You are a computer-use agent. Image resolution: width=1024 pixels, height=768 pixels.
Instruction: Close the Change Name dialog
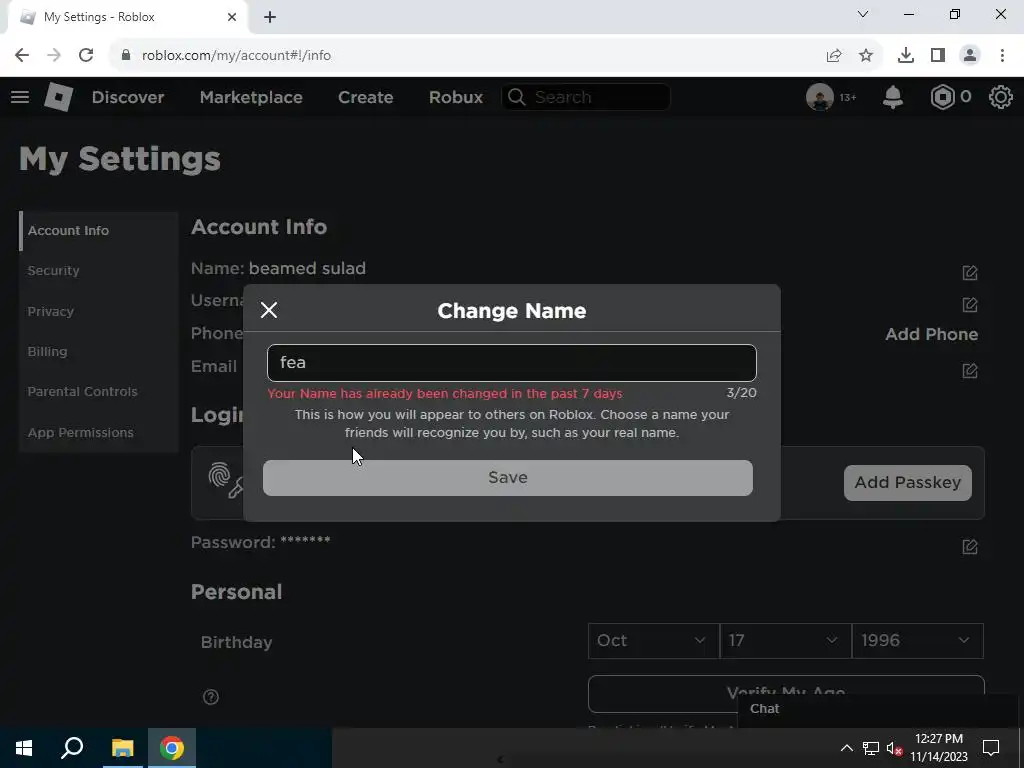point(269,310)
